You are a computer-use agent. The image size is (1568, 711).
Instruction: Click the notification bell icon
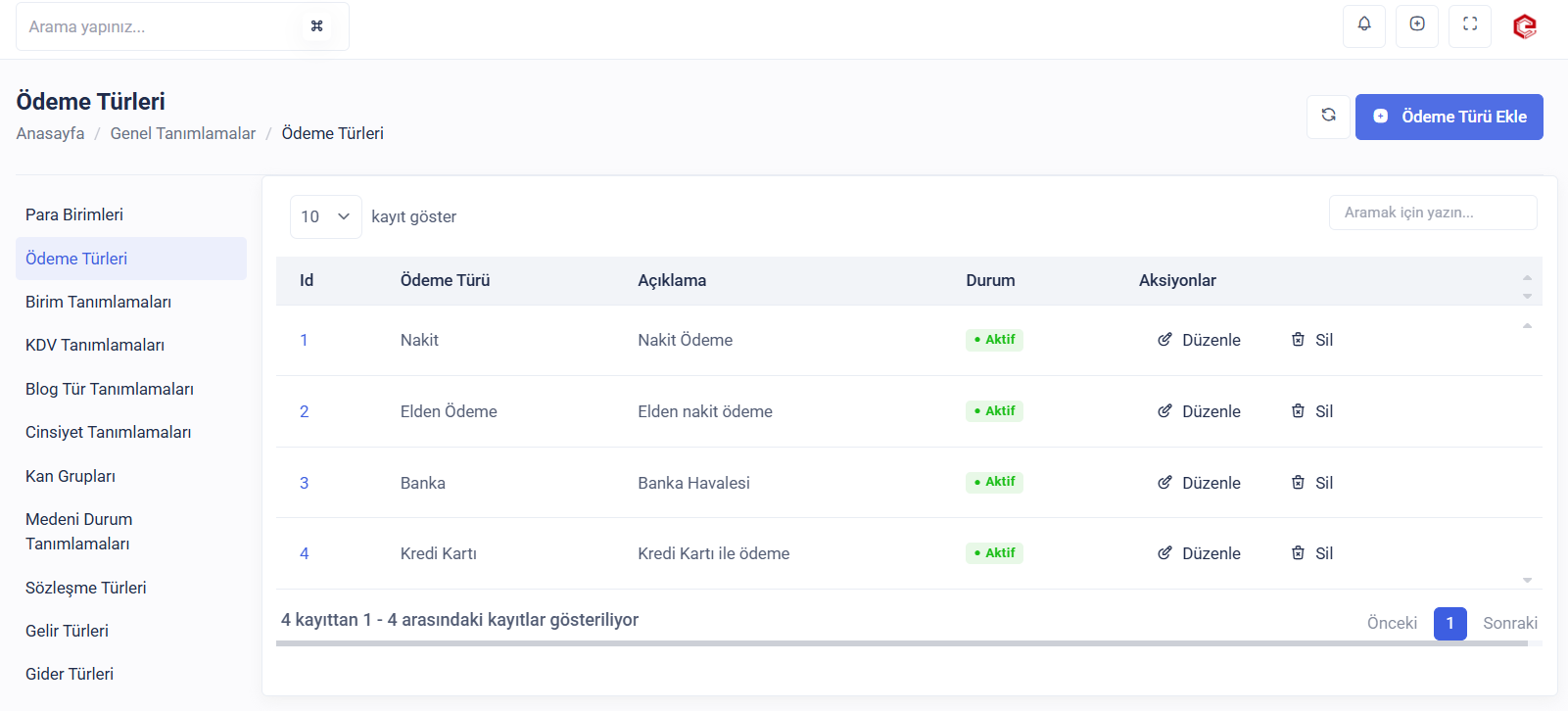click(1363, 24)
